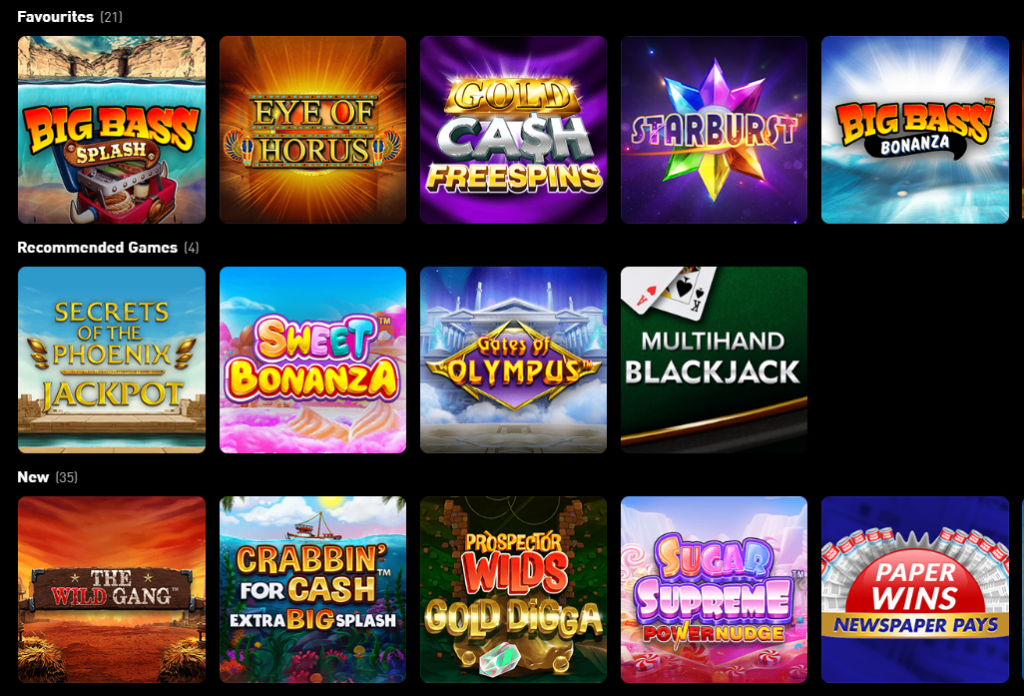Select Gold Cash Freespins game tile
The image size is (1024, 696).
pos(513,130)
